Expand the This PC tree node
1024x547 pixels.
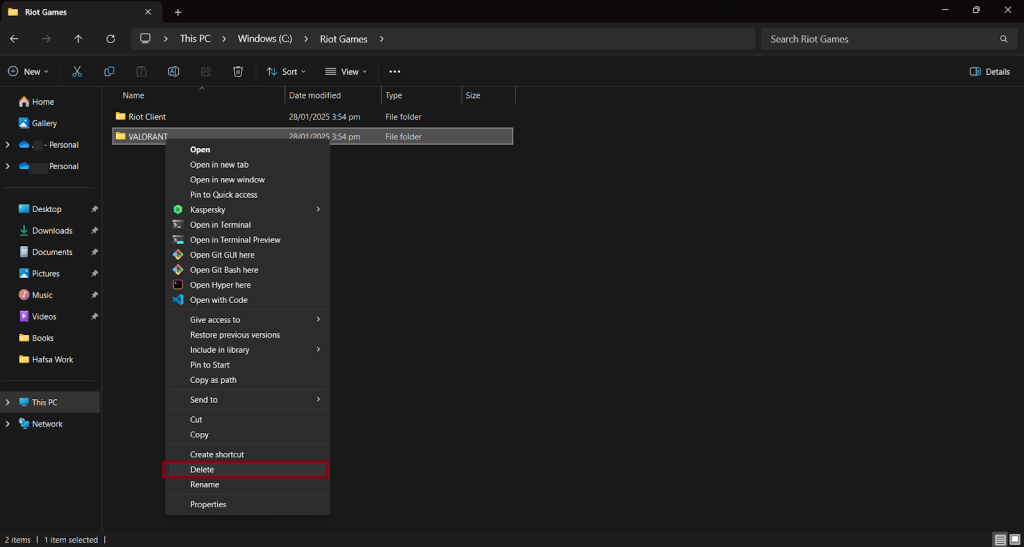[8, 402]
